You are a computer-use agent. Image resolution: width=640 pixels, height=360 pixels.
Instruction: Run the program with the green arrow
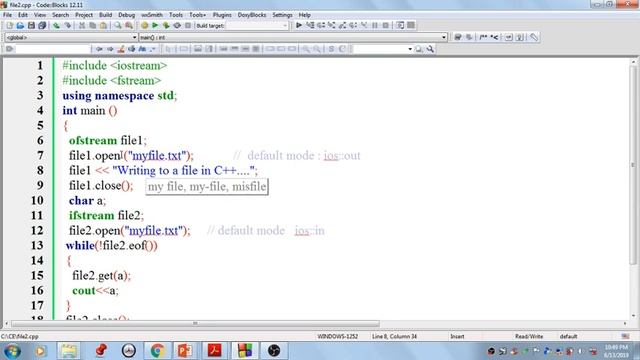[x=155, y=25]
